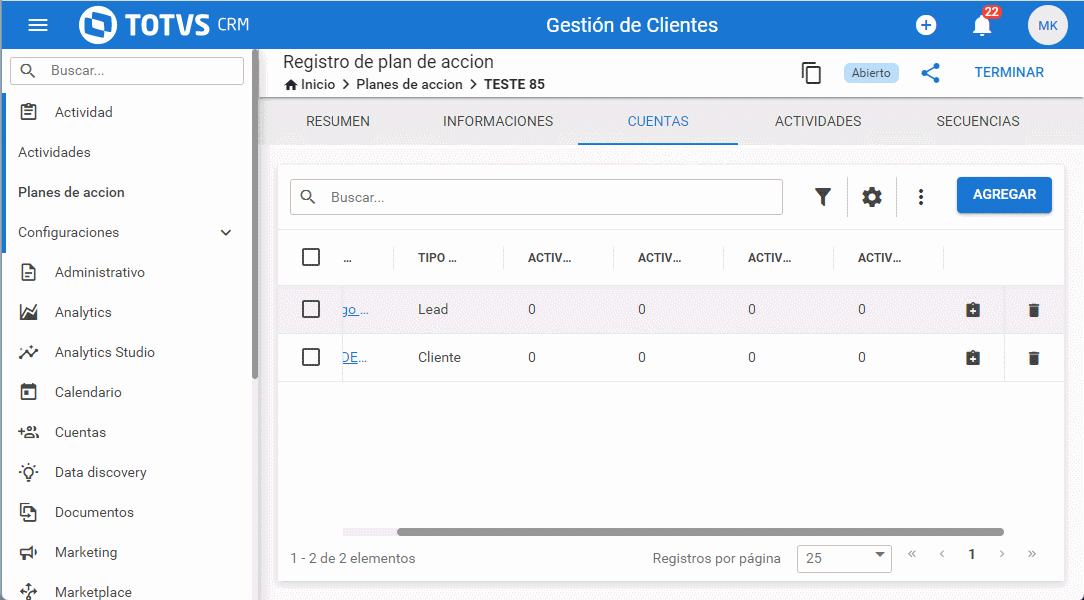Click the Inicio home icon in breadcrumb
This screenshot has width=1084, height=600.
pos(291,84)
